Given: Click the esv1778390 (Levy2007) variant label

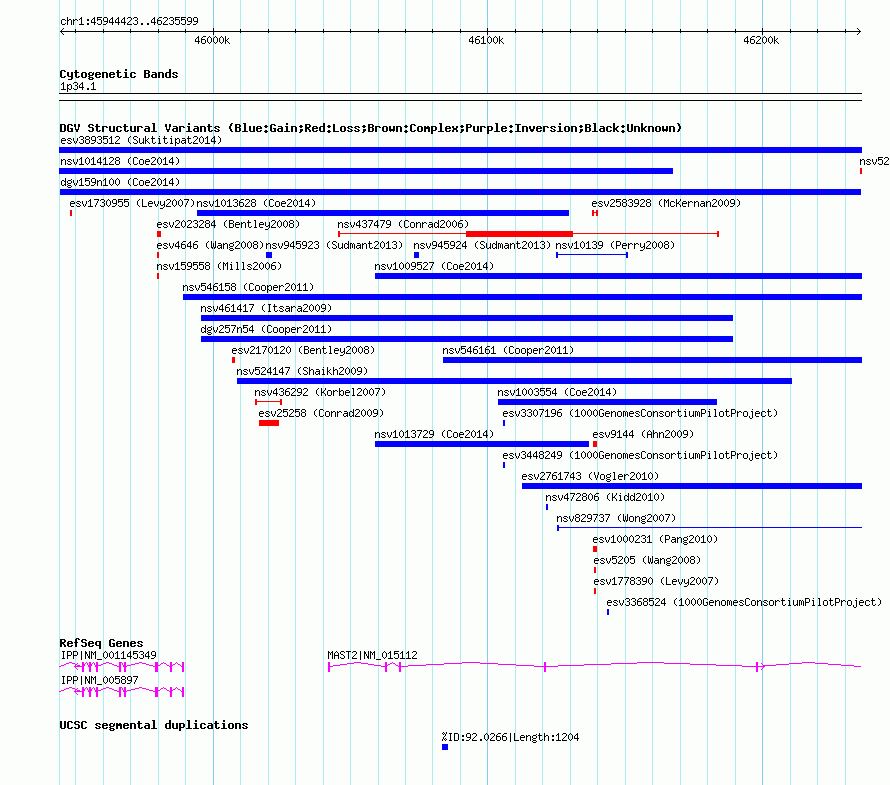Looking at the screenshot, I should 656,581.
